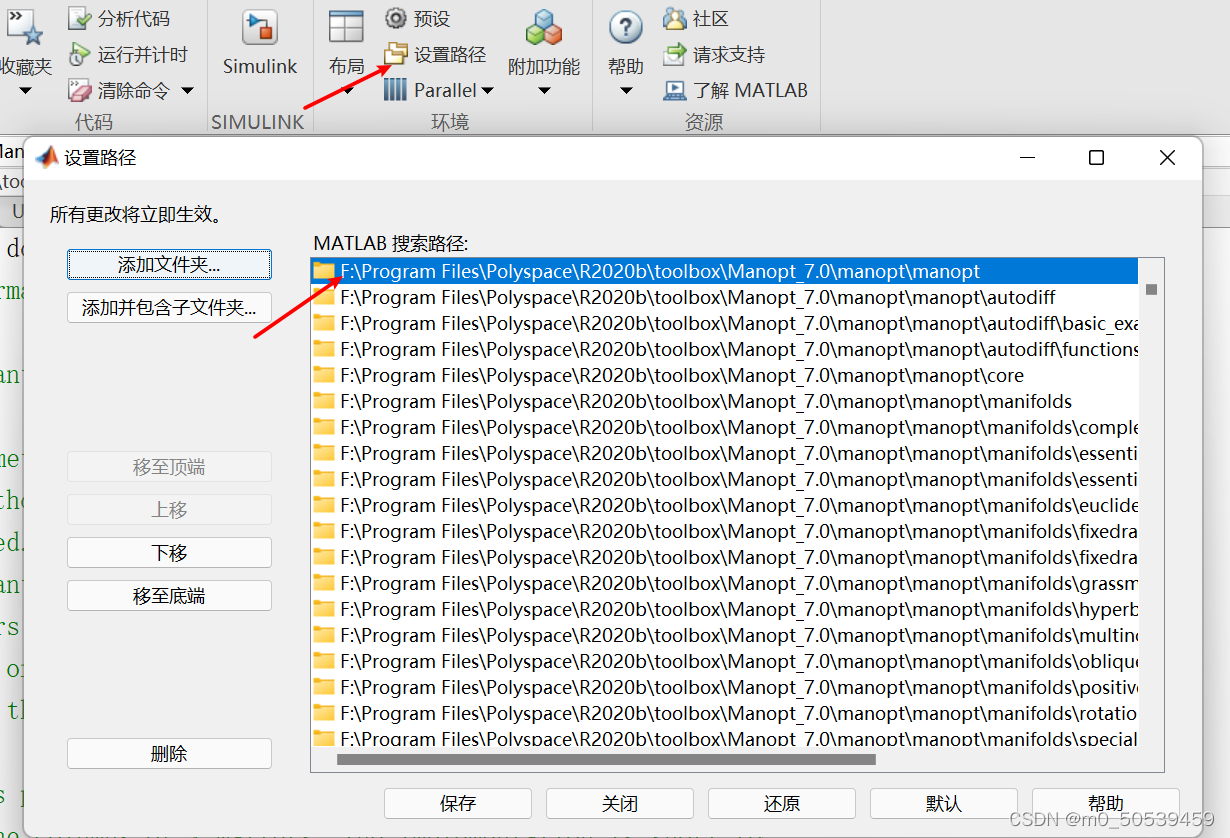
Task: Select the manifolds\multino path row
Action: pos(725,635)
